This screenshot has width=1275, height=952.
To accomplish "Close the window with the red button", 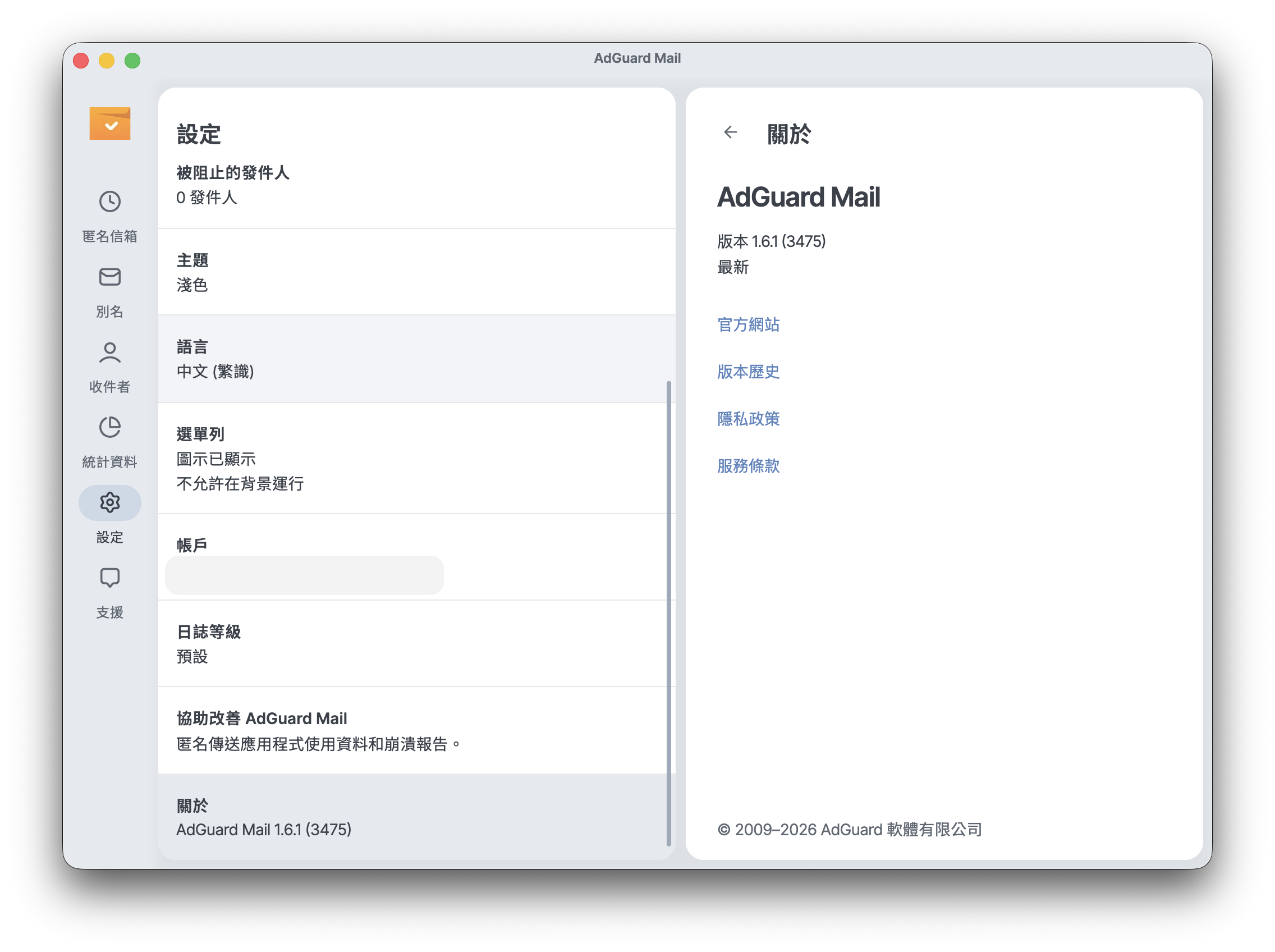I will tap(81, 60).
